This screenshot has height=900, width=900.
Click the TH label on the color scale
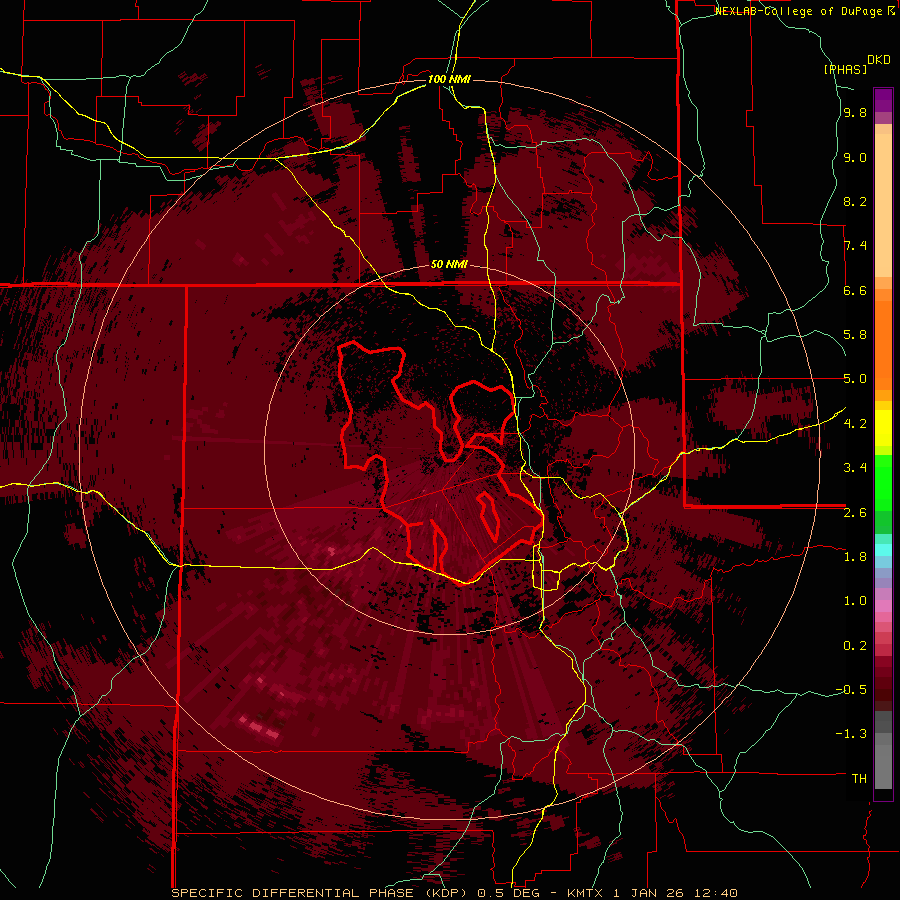(x=859, y=779)
